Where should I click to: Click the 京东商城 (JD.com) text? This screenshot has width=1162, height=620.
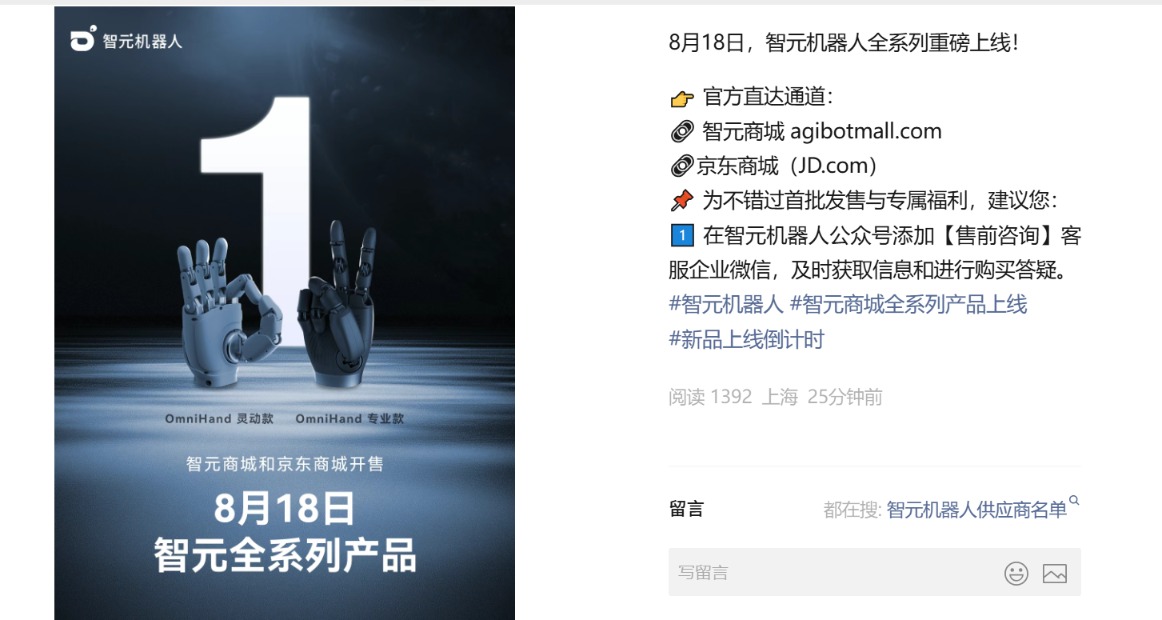(787, 166)
